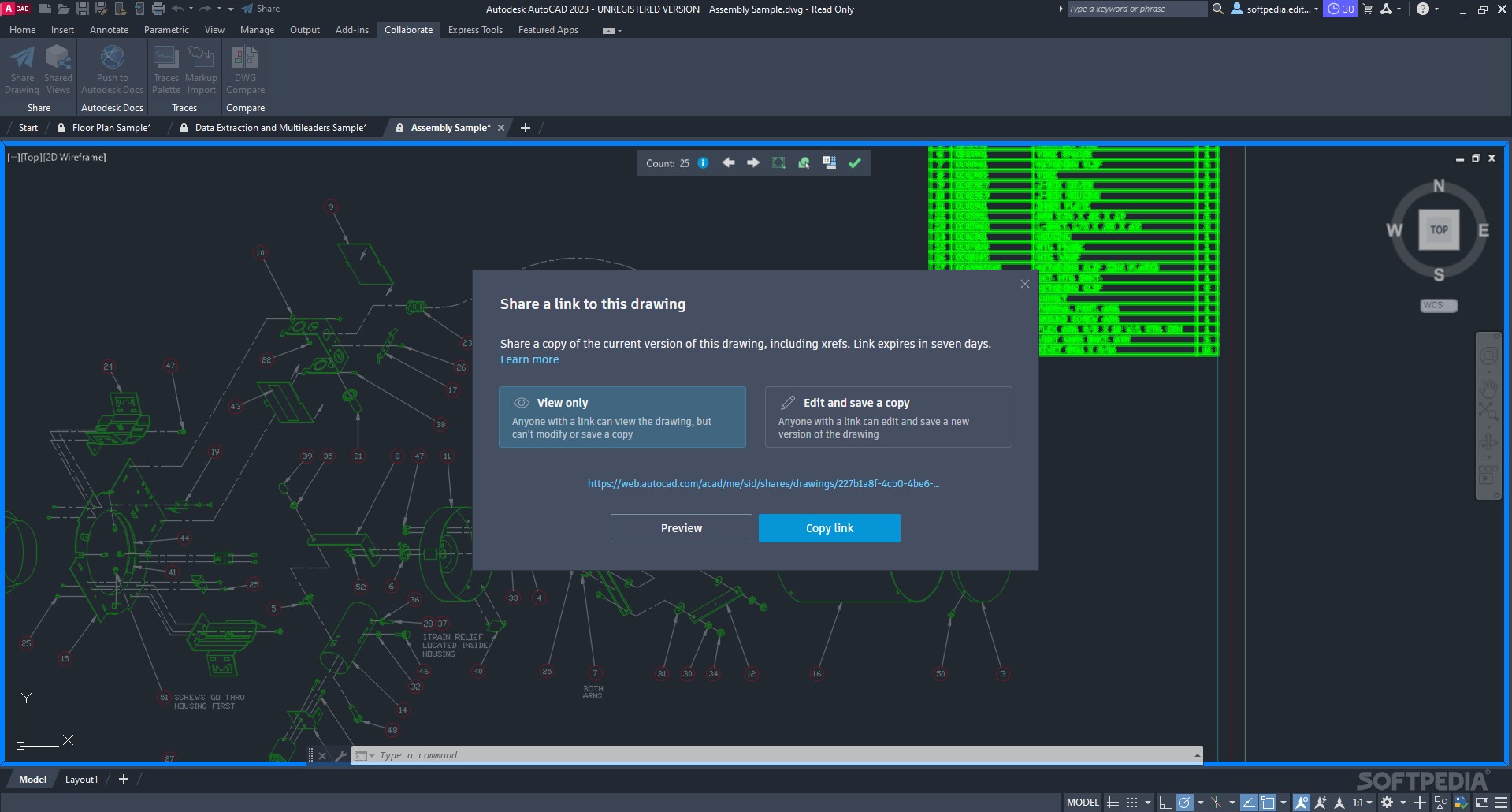
Task: Open the Express Tools tab
Action: pyautogui.click(x=475, y=30)
